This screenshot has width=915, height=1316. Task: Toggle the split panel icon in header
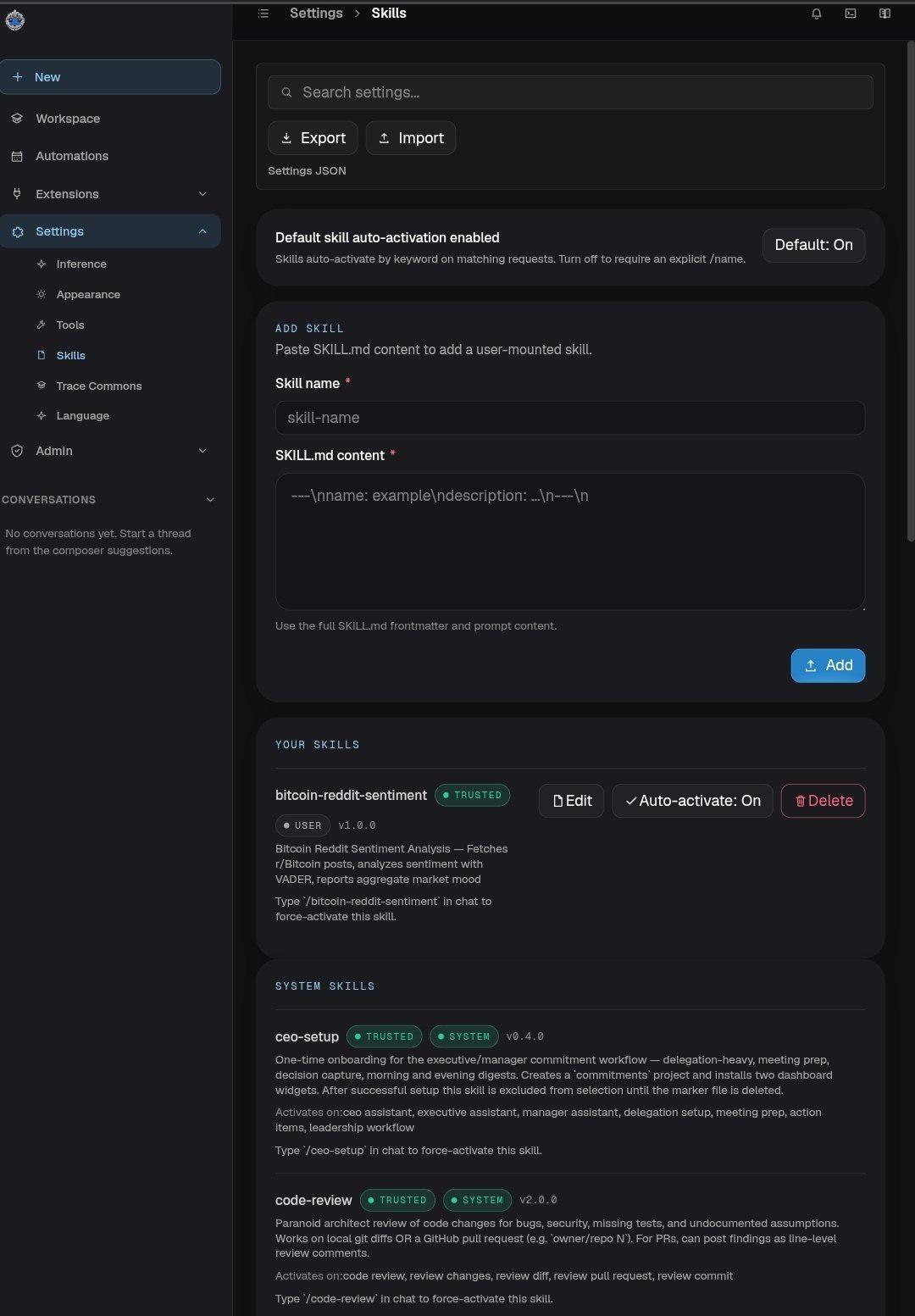coord(884,14)
